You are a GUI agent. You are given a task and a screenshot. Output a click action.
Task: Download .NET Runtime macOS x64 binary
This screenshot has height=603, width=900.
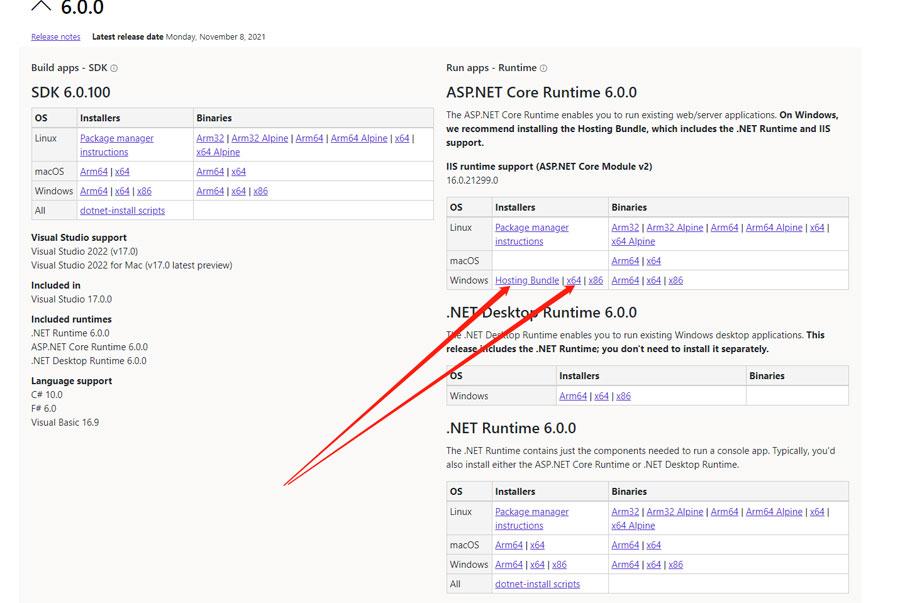coord(654,545)
